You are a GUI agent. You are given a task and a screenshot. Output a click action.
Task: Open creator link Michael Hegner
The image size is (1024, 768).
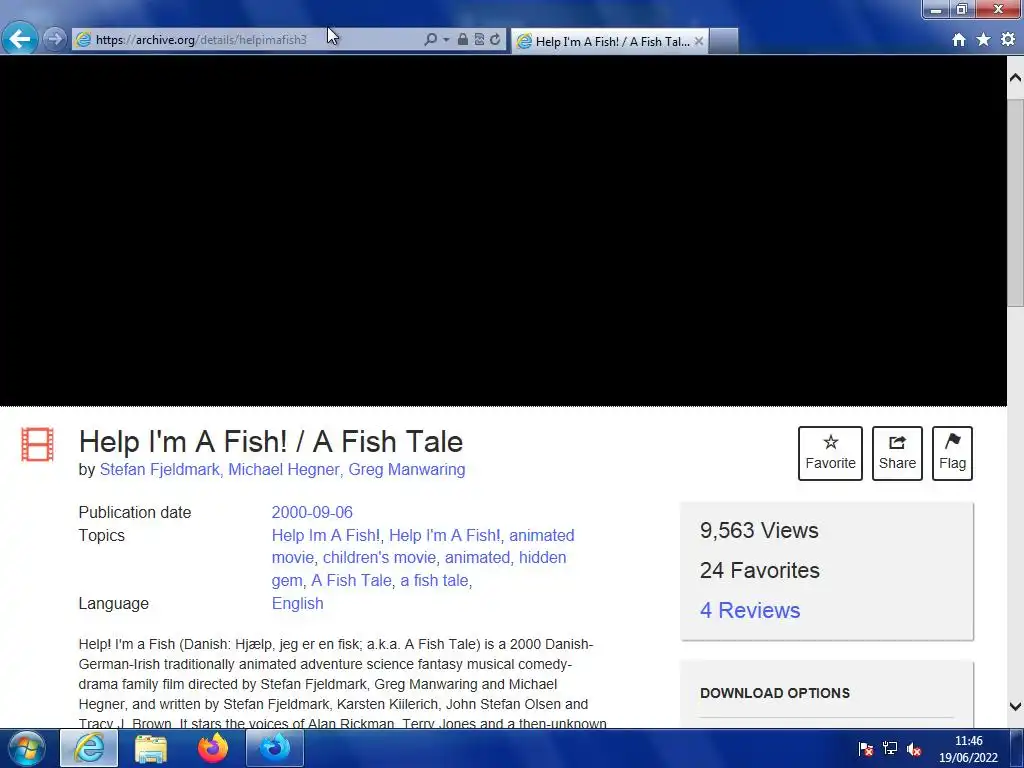[x=285, y=470]
